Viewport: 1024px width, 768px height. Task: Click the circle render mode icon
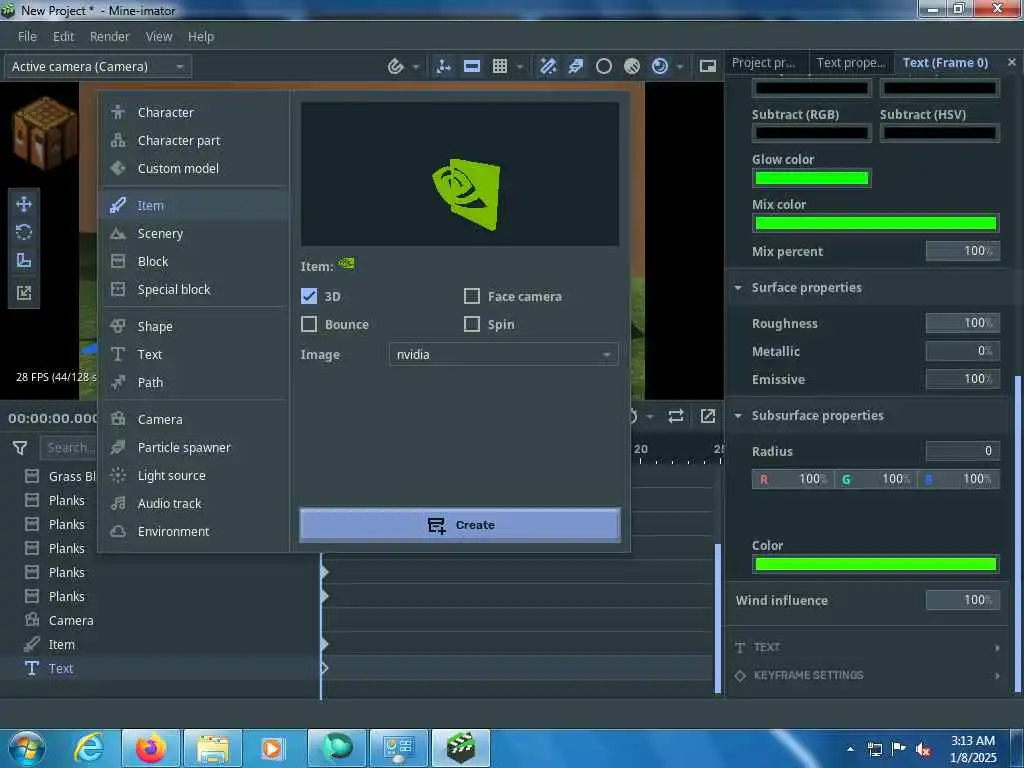(604, 66)
